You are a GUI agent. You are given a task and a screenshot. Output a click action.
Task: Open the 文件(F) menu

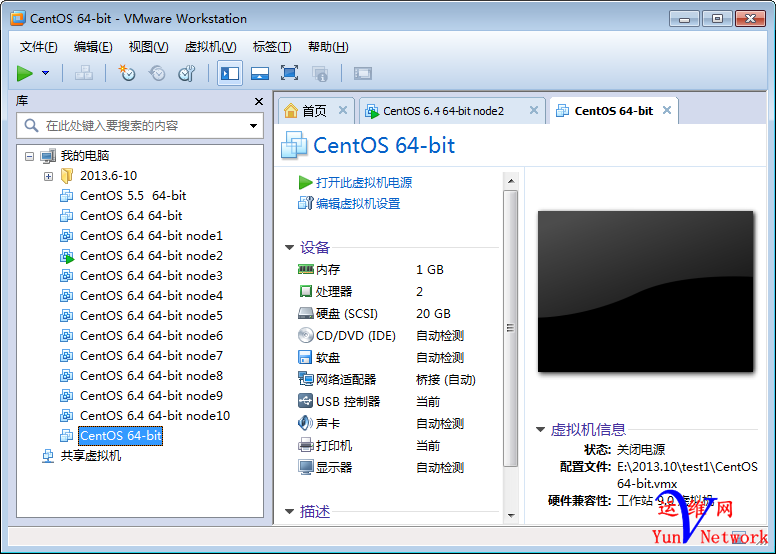coord(39,47)
